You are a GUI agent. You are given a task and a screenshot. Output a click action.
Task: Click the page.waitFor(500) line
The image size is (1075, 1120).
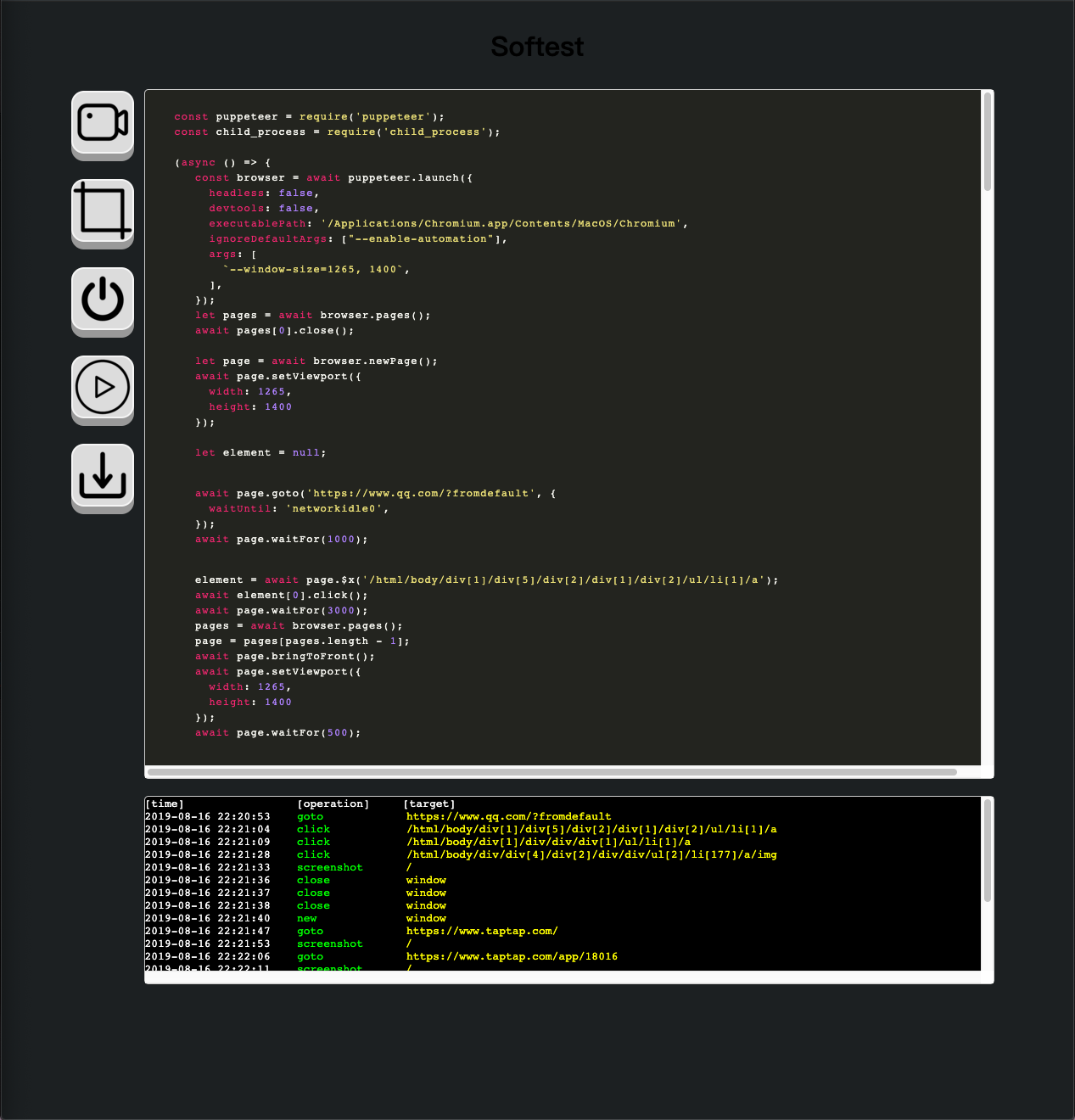(x=278, y=733)
